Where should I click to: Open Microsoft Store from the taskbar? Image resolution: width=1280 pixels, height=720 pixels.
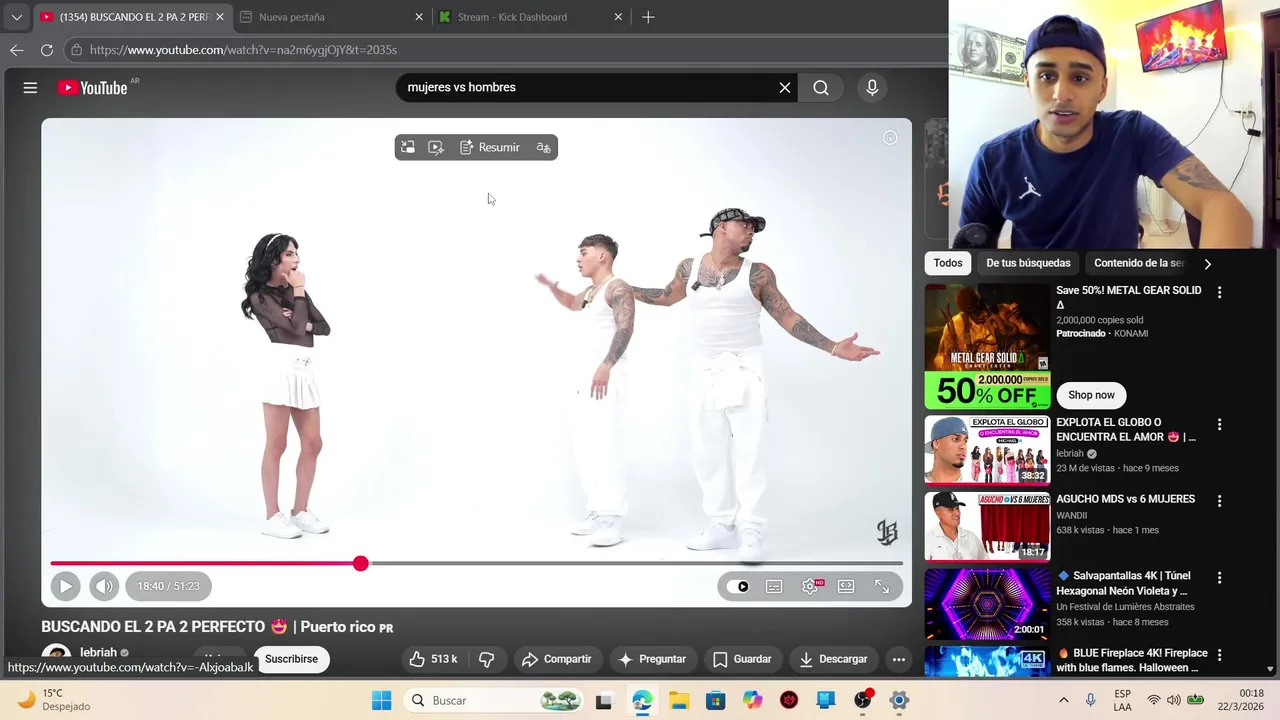715,700
